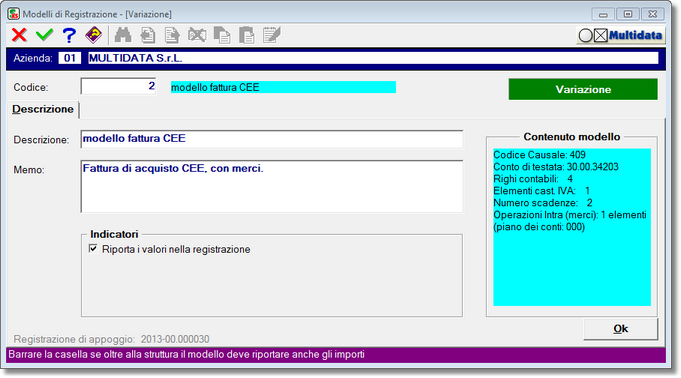Click the paste clipboard icon
This screenshot has height=378, width=681.
247,35
